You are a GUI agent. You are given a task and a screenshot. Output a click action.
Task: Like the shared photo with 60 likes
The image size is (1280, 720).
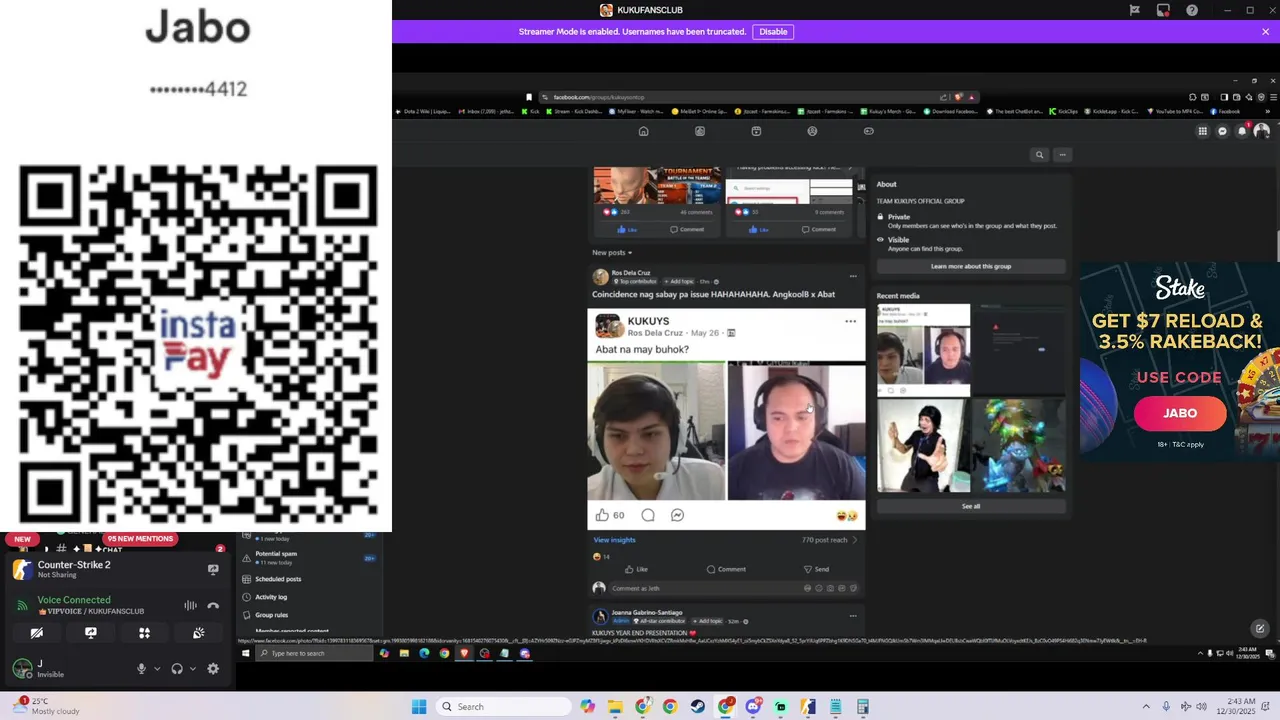[602, 515]
